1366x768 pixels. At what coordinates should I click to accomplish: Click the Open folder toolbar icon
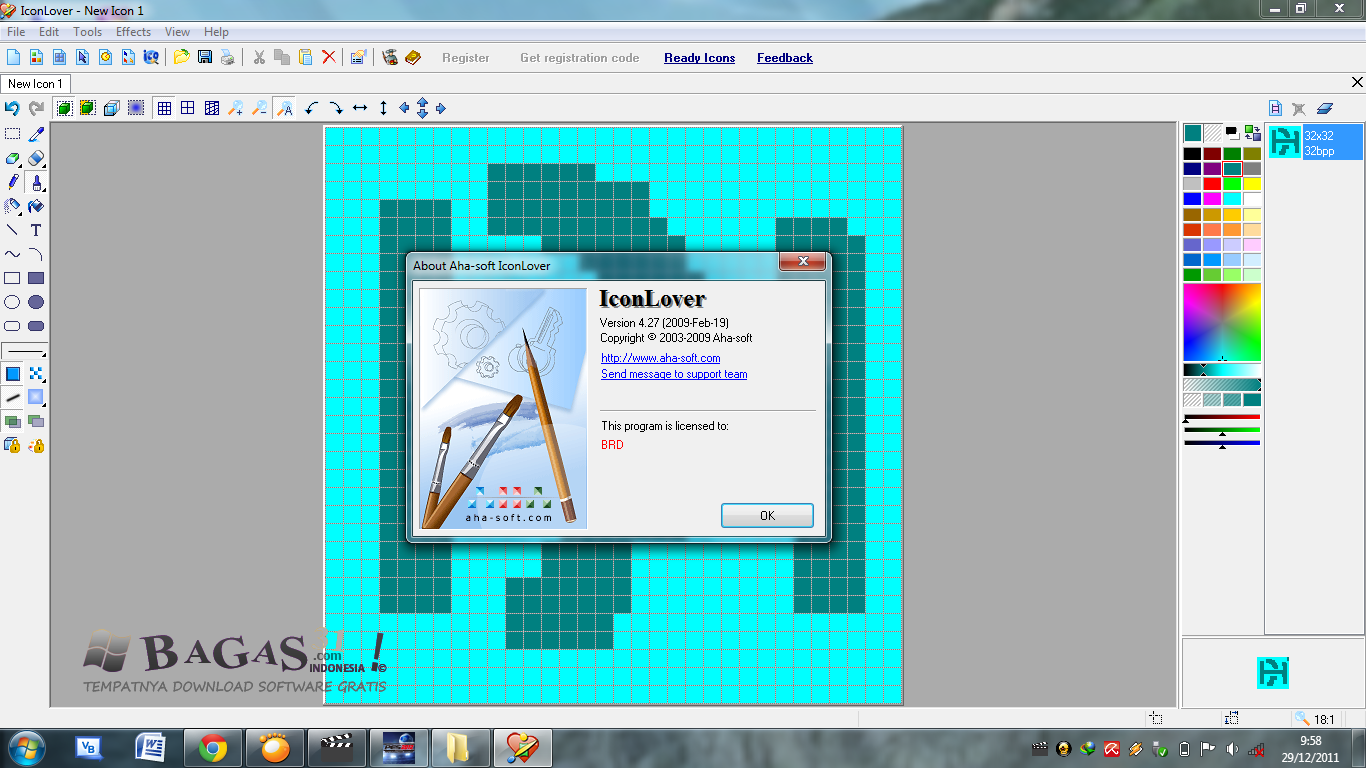tap(181, 57)
